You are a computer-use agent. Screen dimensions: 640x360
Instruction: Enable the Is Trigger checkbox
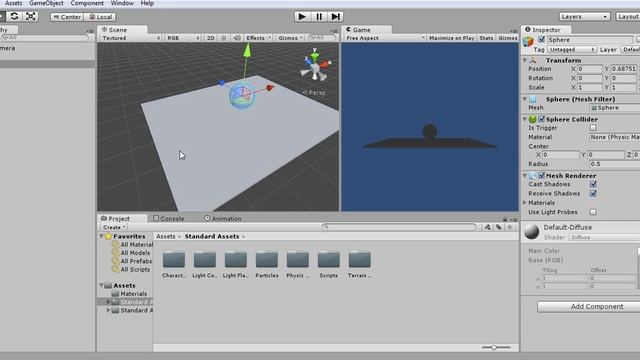click(x=593, y=128)
